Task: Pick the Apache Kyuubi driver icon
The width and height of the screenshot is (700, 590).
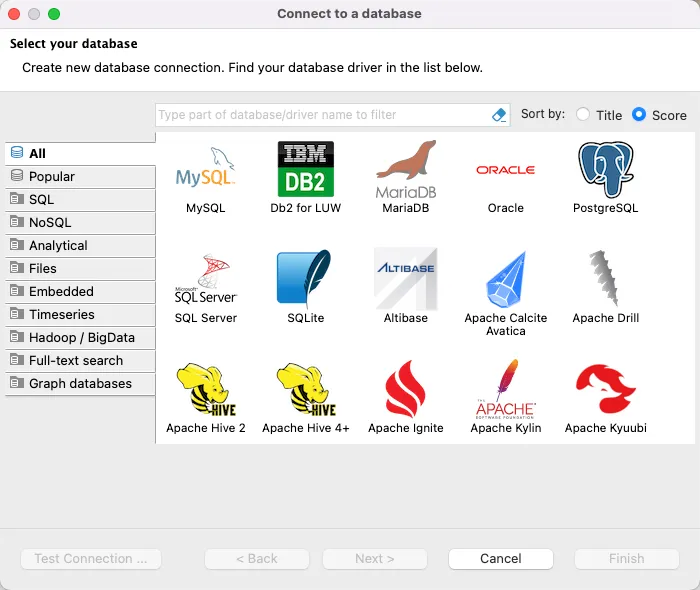Action: point(606,389)
